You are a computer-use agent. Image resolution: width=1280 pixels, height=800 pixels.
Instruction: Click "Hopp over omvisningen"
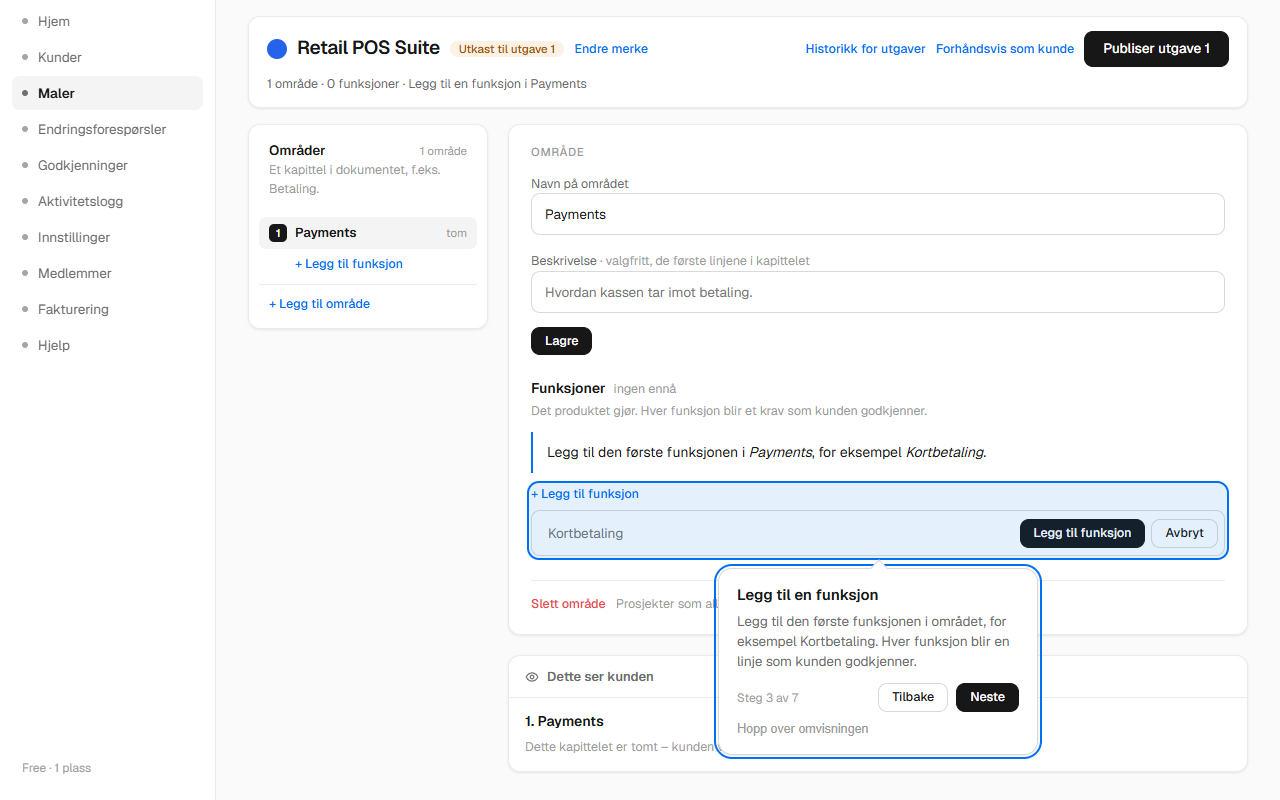coord(803,729)
